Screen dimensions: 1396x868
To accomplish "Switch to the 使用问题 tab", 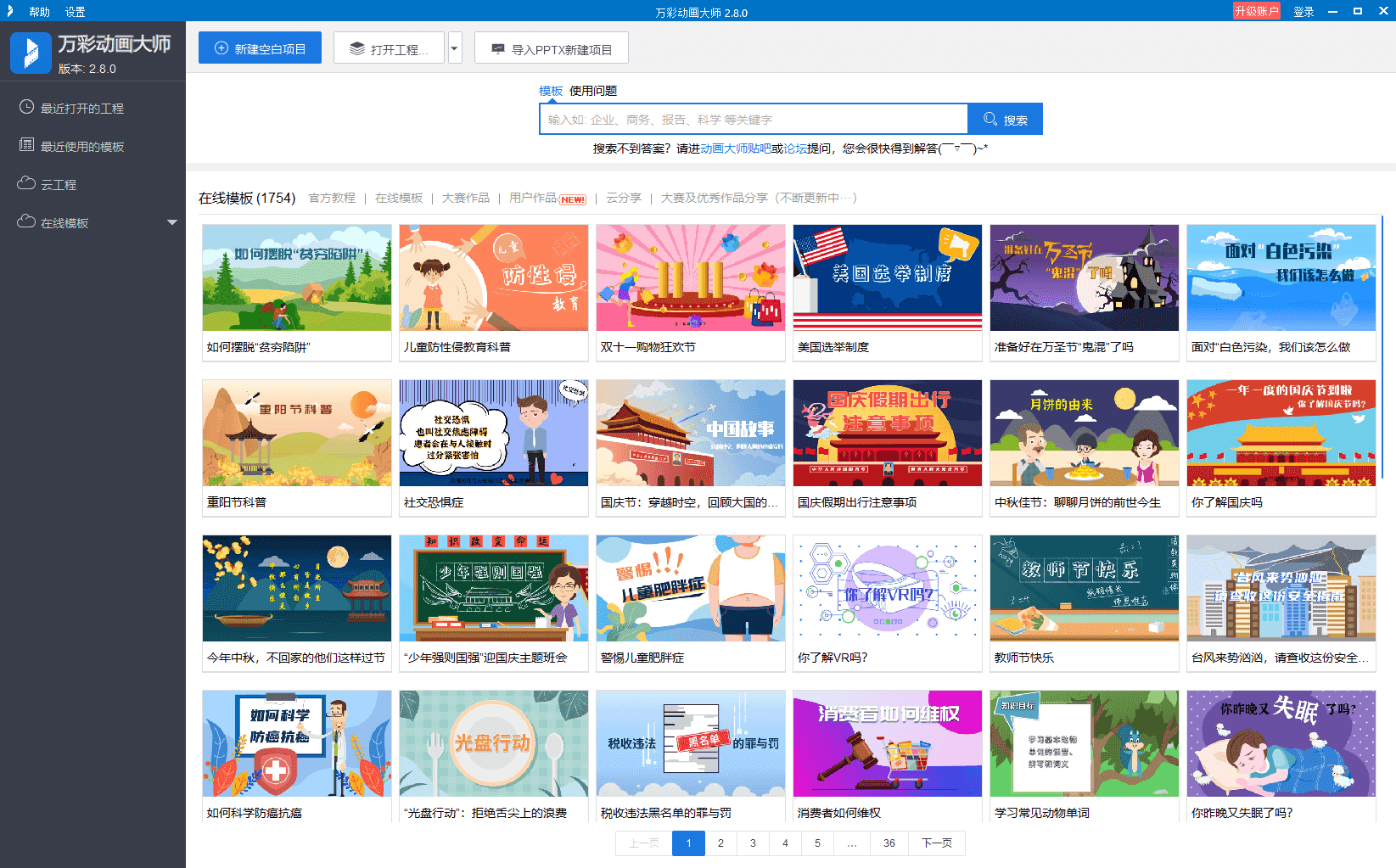I will click(592, 91).
